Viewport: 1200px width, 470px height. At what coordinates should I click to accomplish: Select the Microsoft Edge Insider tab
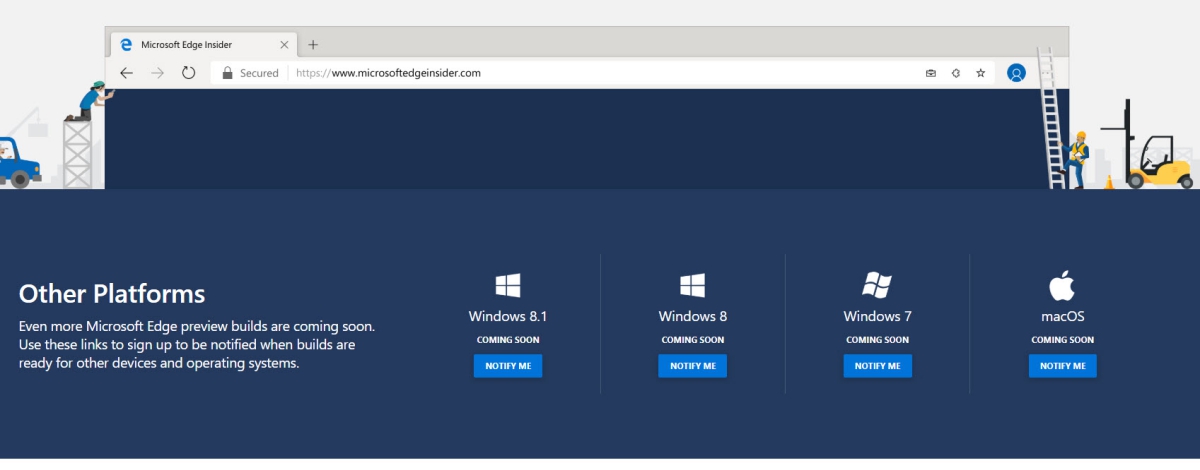[204, 45]
